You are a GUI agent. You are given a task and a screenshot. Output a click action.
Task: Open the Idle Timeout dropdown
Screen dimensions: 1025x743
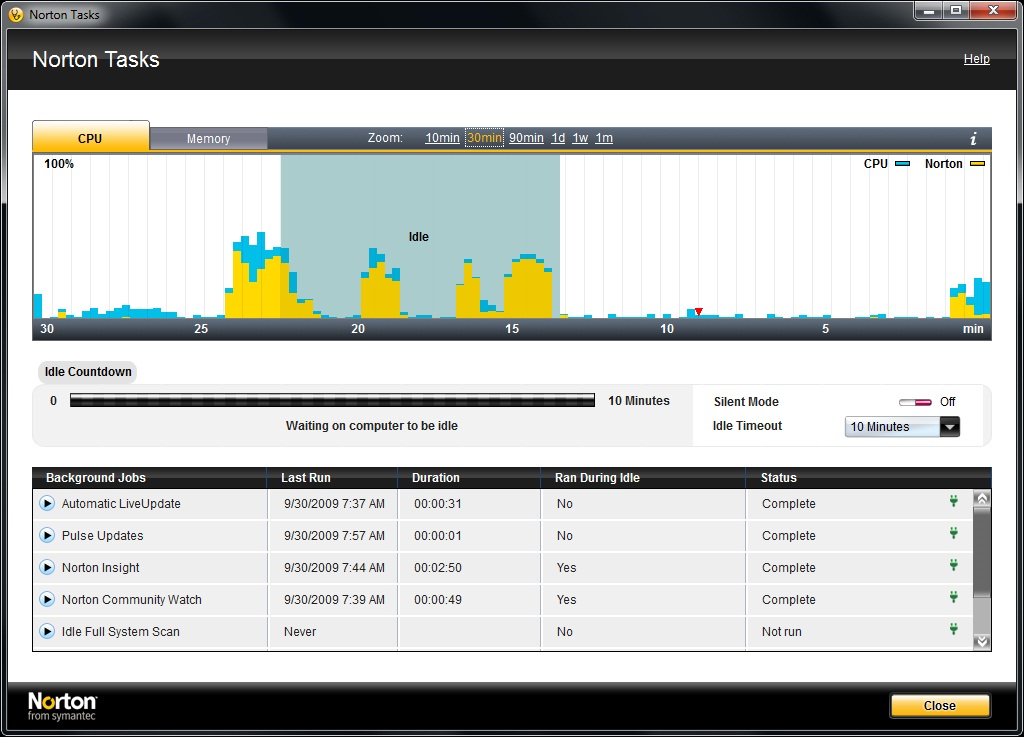pyautogui.click(x=902, y=429)
